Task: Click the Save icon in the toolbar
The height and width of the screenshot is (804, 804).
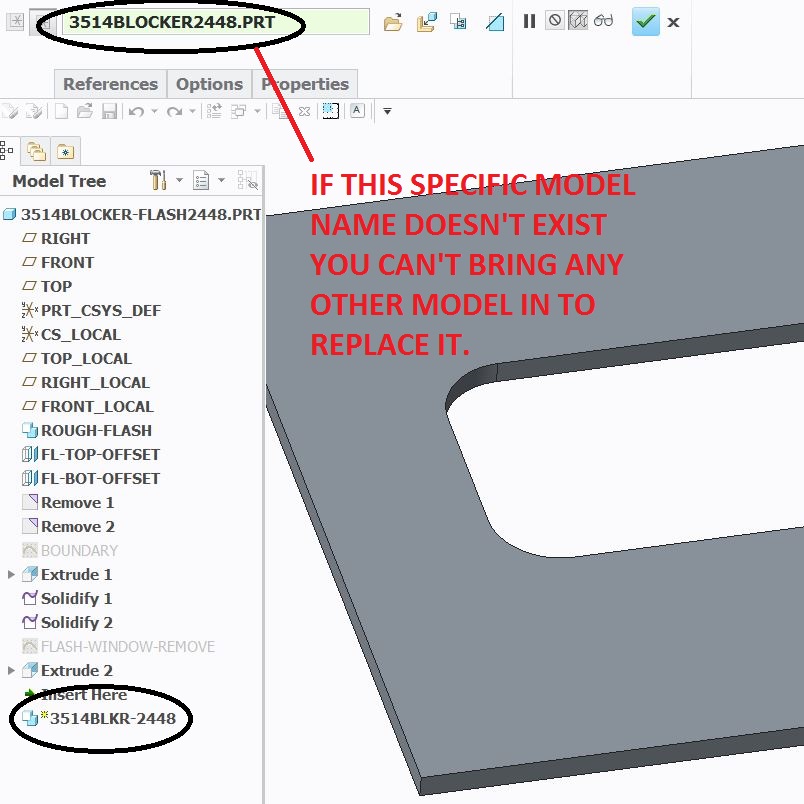Action: [110, 110]
